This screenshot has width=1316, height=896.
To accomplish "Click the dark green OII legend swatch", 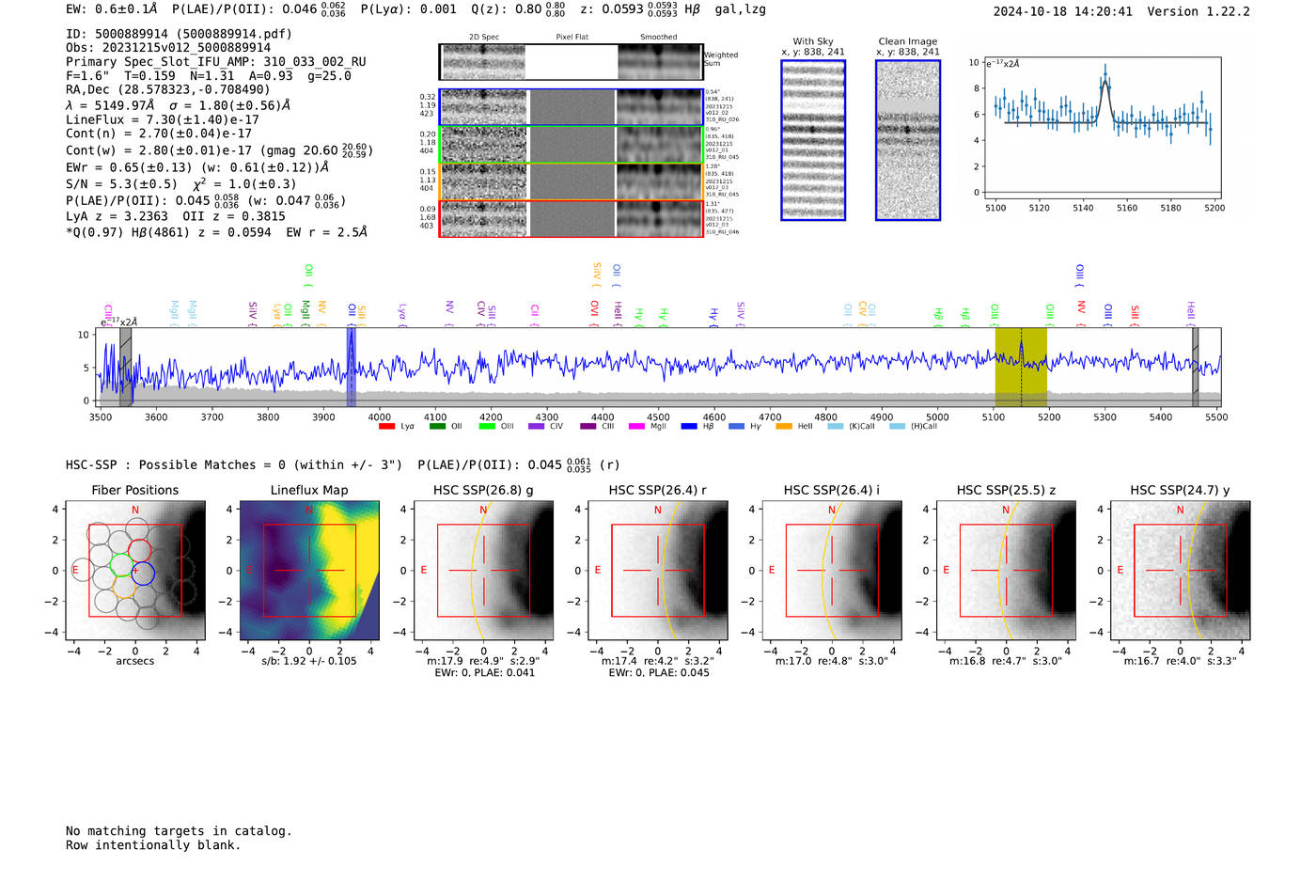I will tap(437, 427).
